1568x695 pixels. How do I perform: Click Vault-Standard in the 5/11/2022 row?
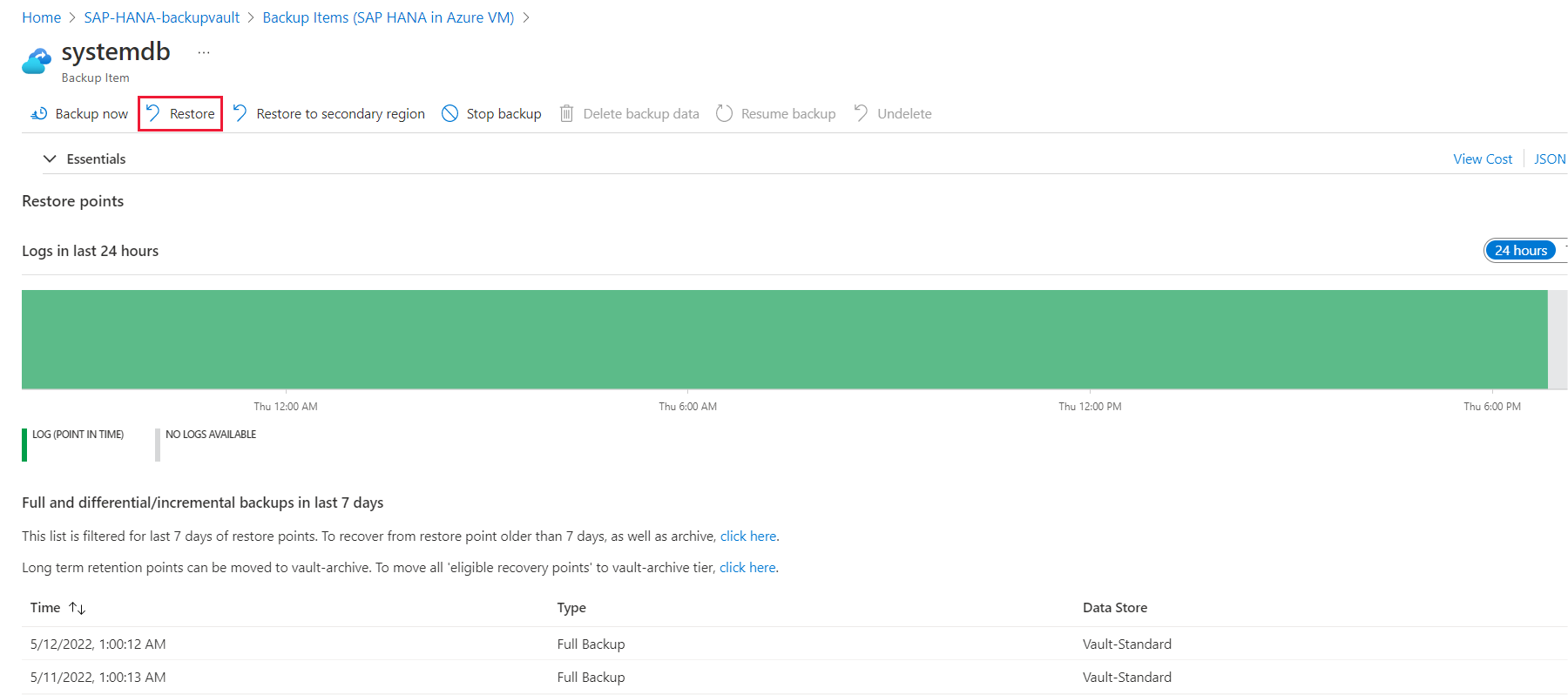pyautogui.click(x=1127, y=678)
